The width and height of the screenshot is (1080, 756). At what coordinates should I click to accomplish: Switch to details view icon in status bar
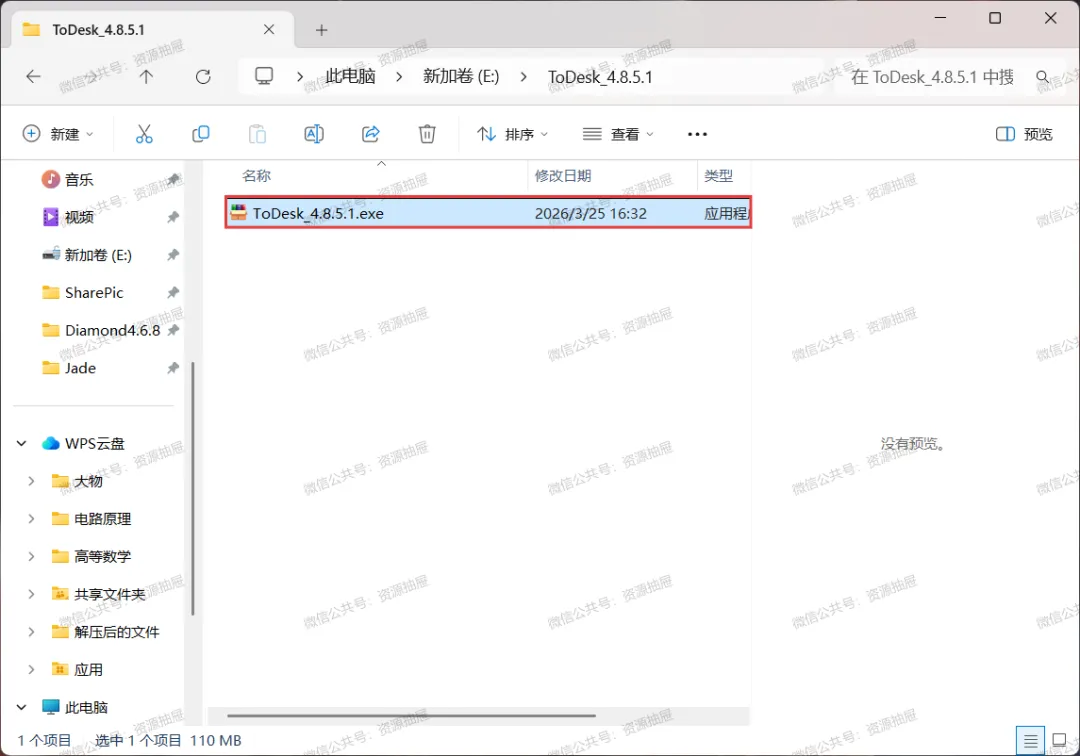click(1030, 741)
